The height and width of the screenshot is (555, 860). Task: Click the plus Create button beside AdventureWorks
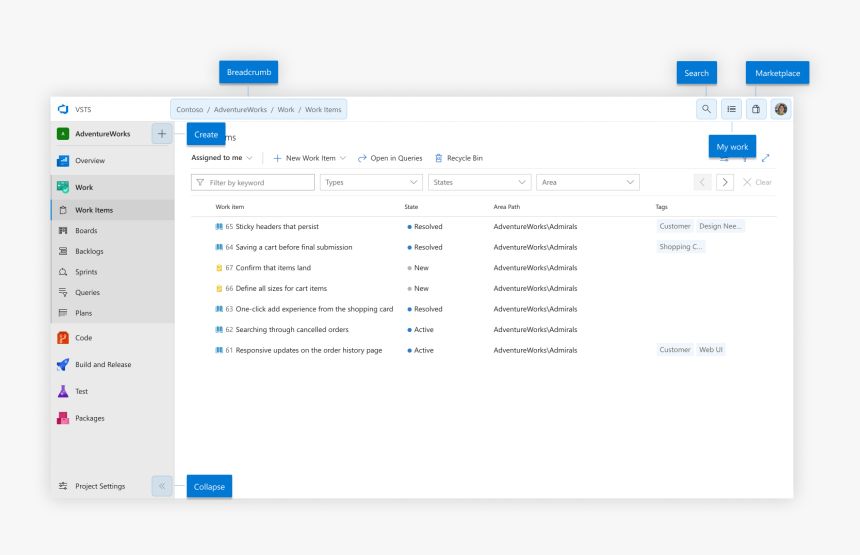162,133
